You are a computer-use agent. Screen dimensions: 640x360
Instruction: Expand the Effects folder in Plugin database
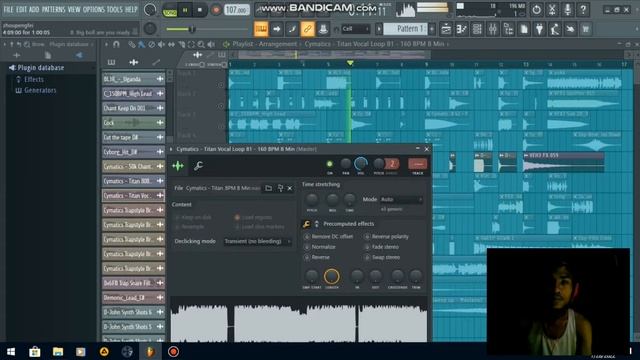(33, 79)
